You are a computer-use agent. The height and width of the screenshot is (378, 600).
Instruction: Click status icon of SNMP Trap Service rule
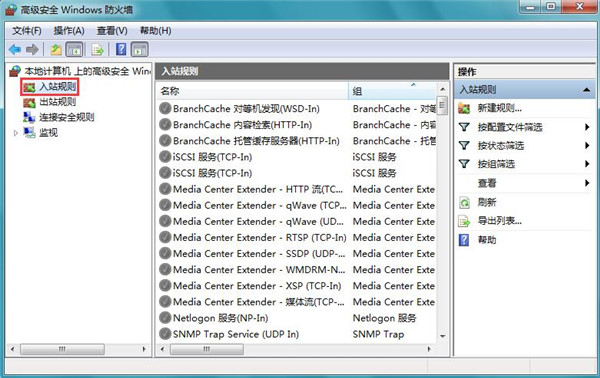[165, 334]
